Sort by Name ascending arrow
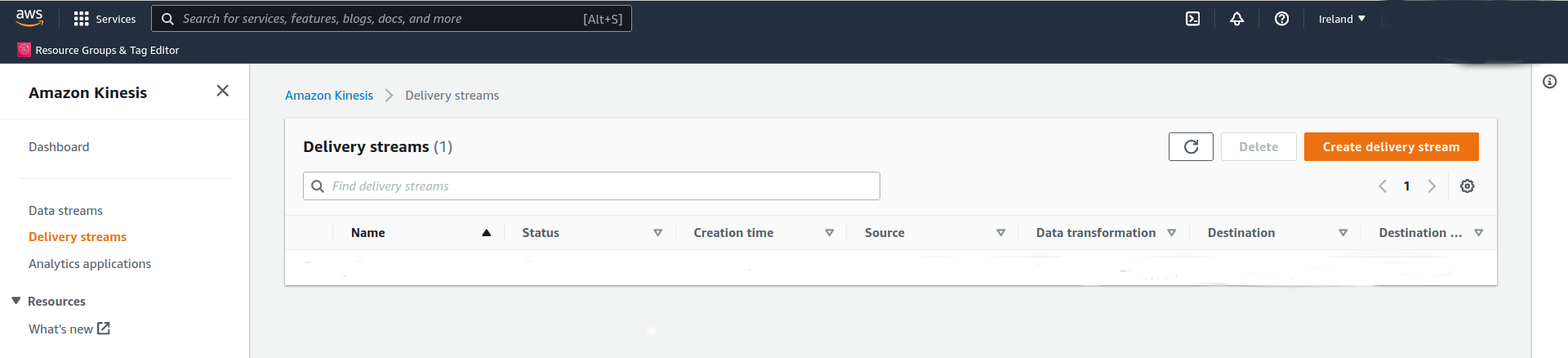The image size is (1568, 358). pyautogui.click(x=487, y=233)
